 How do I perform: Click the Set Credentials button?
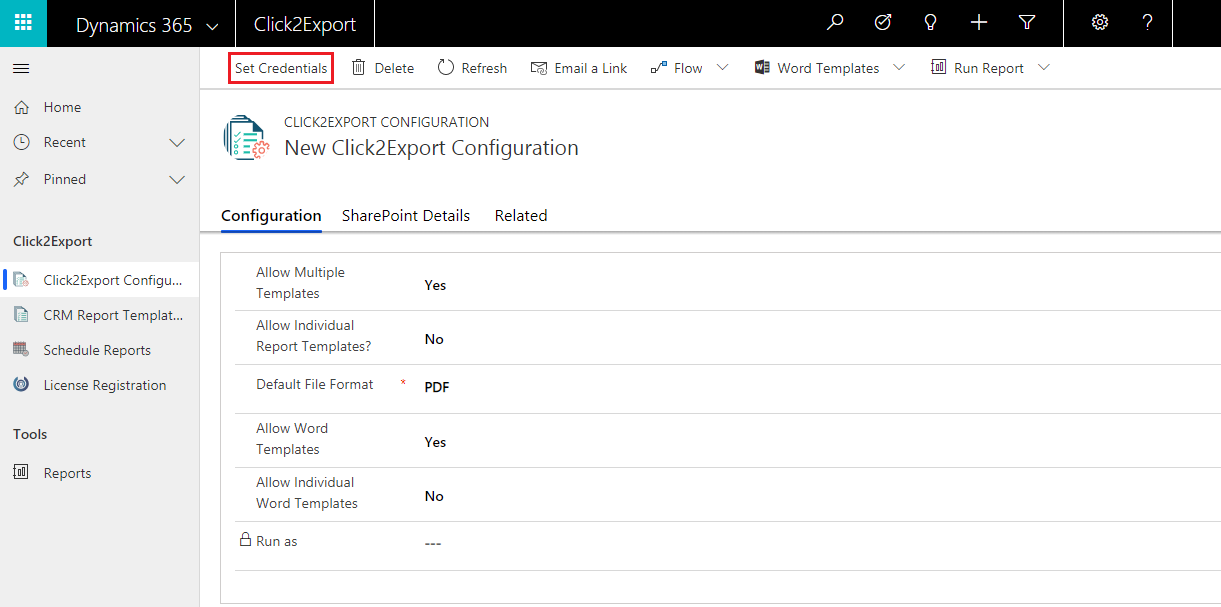[281, 68]
